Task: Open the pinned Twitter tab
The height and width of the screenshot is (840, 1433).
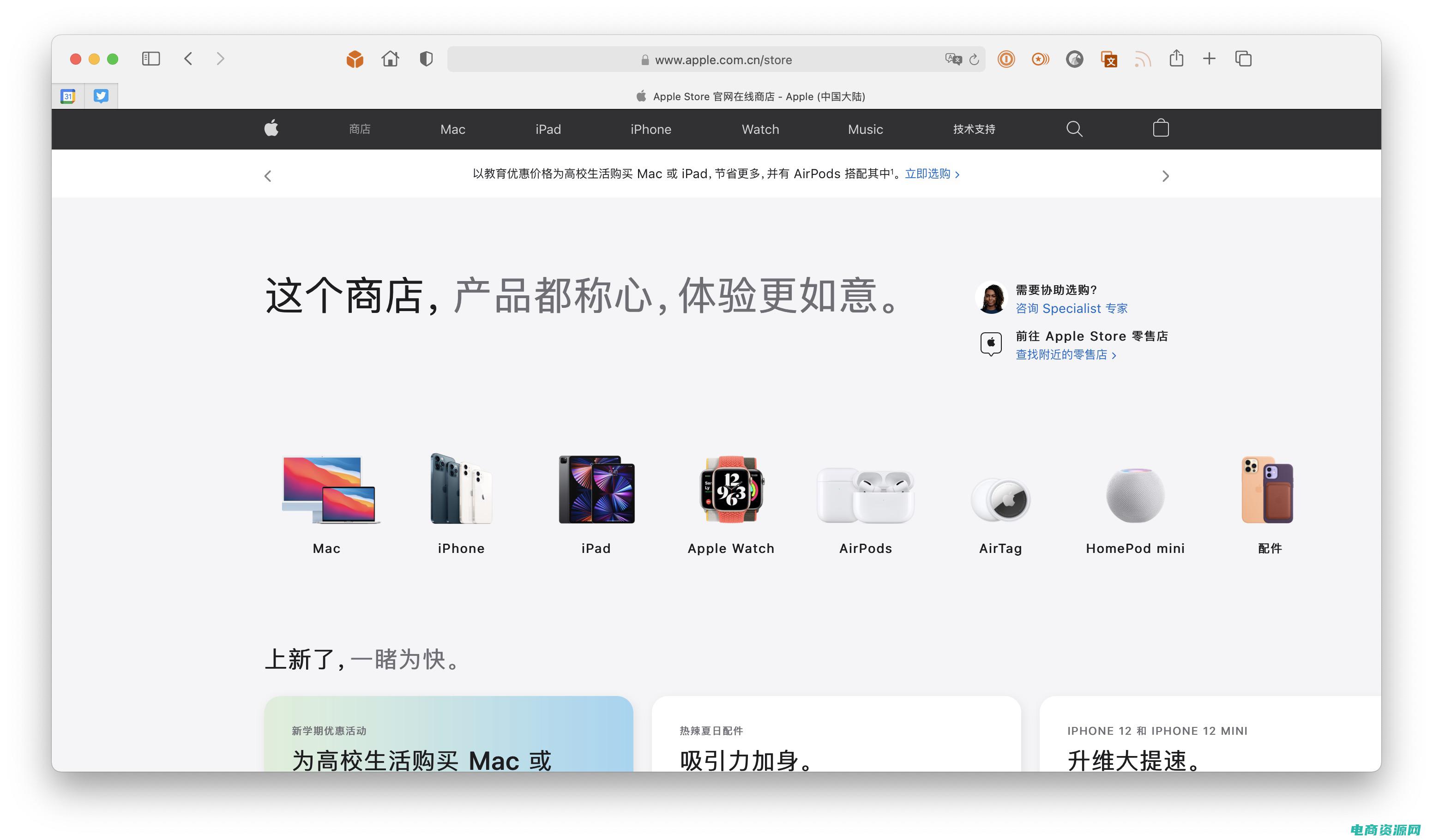Action: [x=101, y=96]
